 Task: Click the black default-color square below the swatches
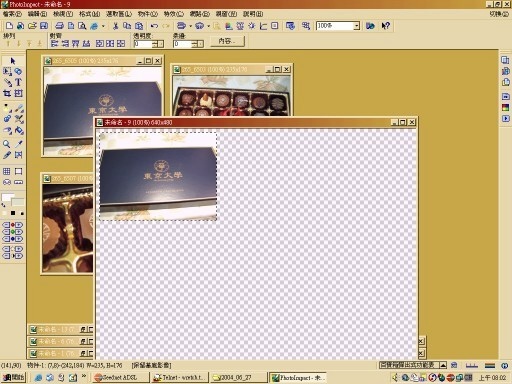[x=13, y=213]
